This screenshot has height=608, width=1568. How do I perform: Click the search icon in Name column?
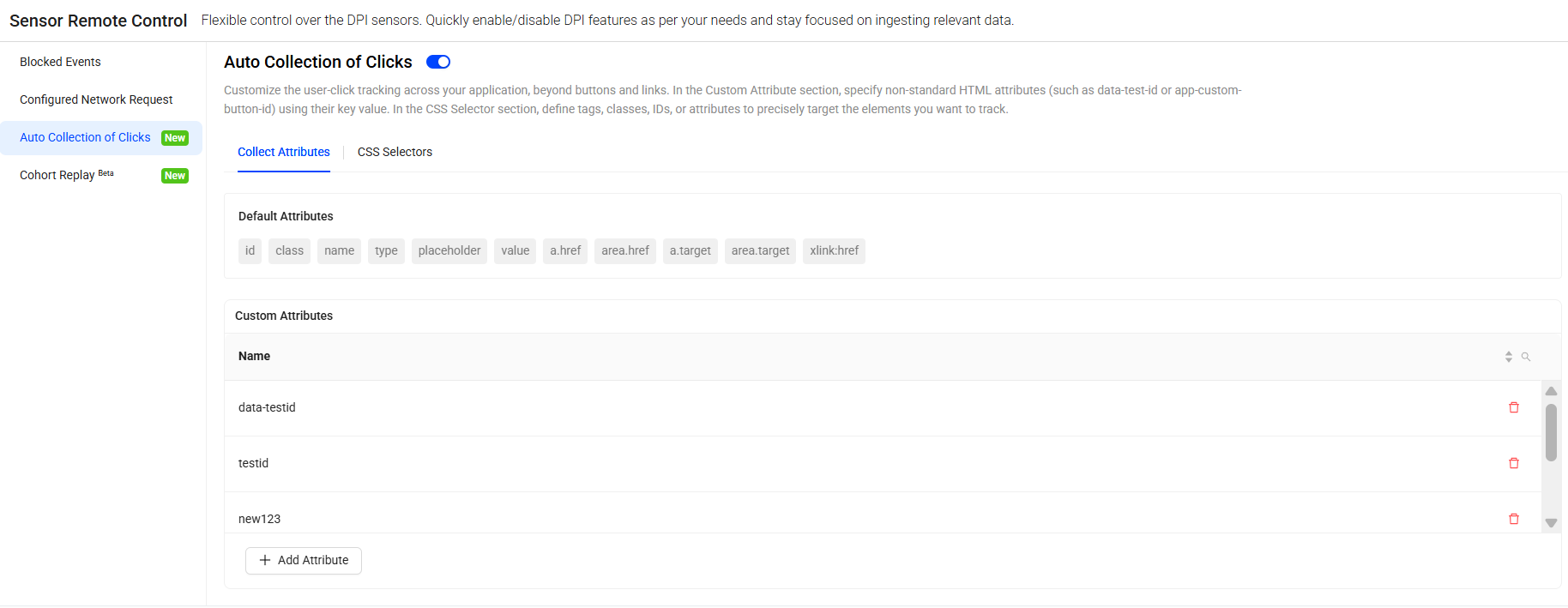coord(1526,357)
